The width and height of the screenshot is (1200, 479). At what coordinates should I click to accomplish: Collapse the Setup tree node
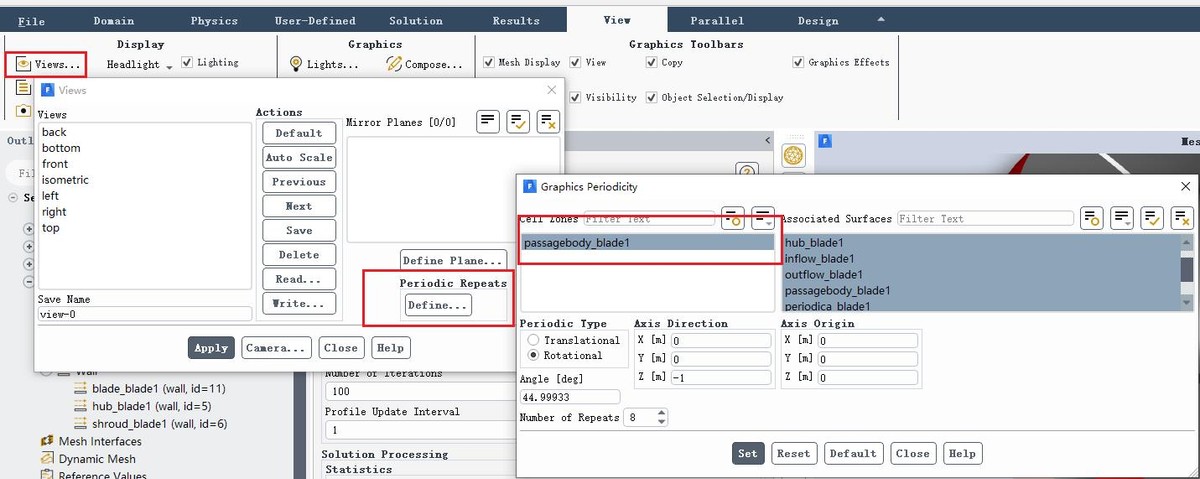13,198
